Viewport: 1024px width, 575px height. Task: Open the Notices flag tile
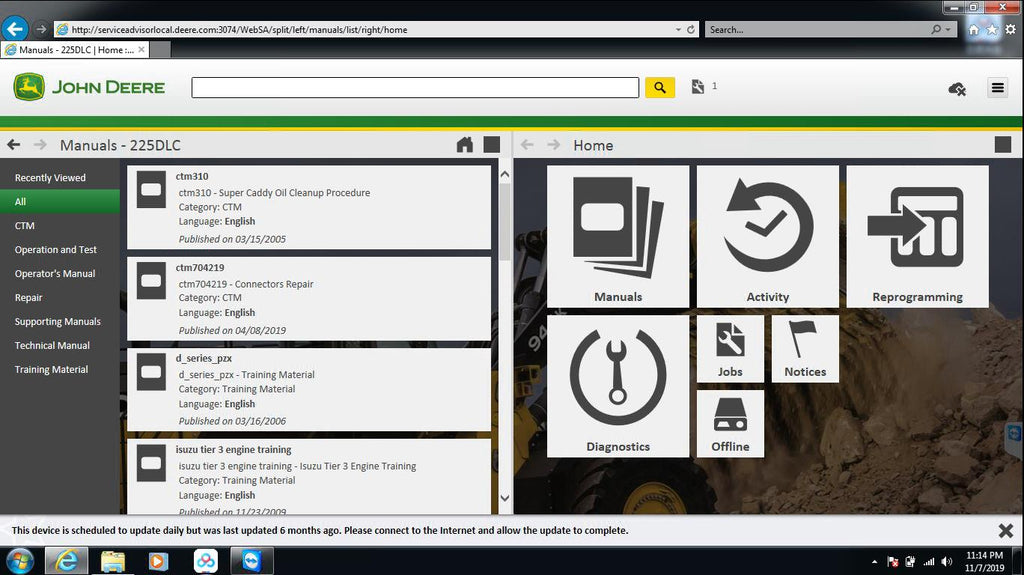click(805, 348)
